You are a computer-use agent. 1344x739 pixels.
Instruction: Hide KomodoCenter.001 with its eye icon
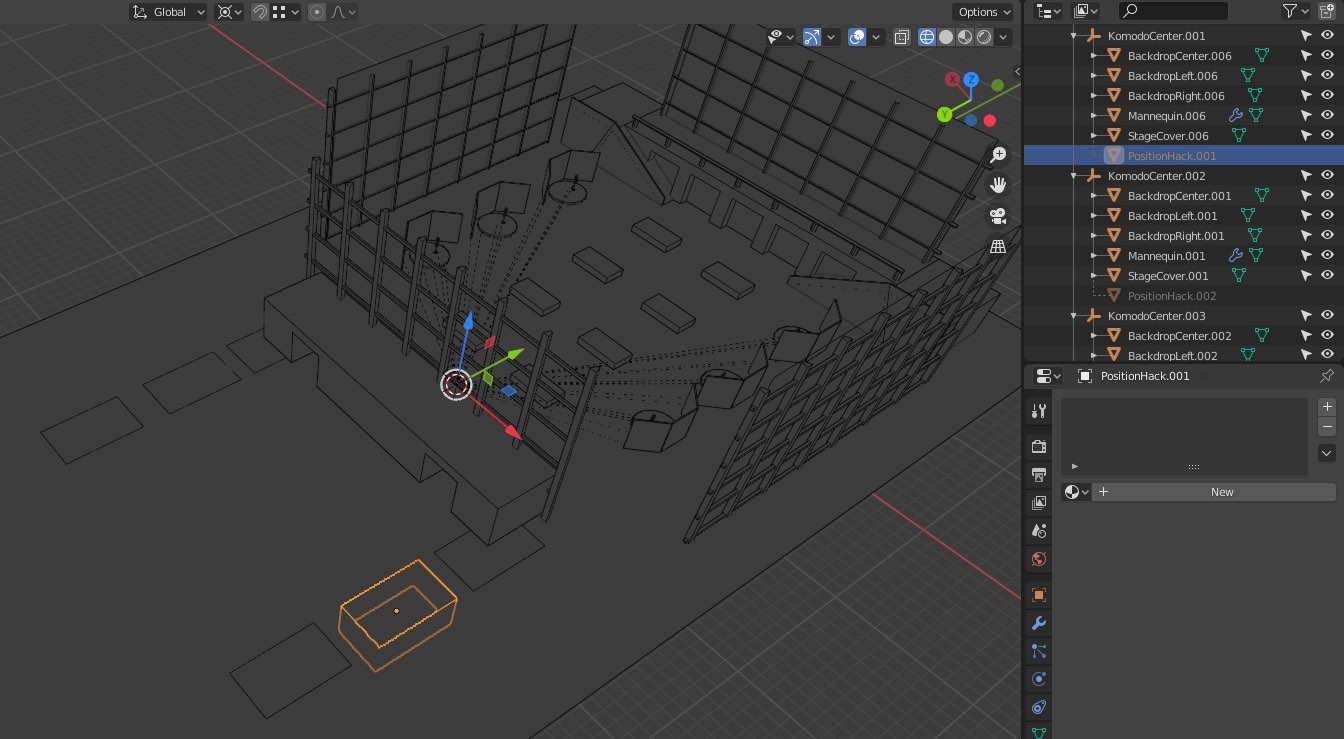click(x=1327, y=36)
